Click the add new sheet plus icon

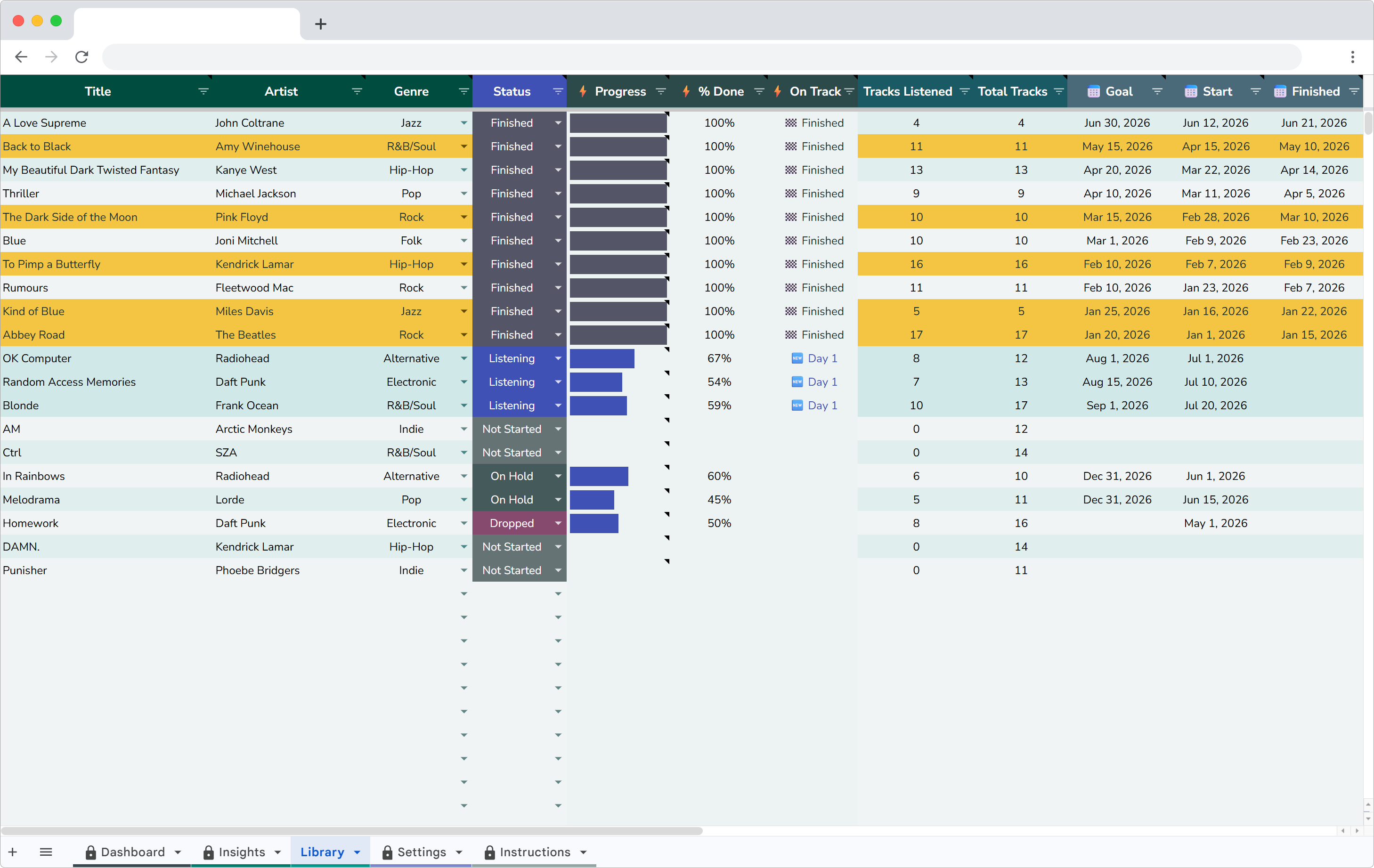13,852
